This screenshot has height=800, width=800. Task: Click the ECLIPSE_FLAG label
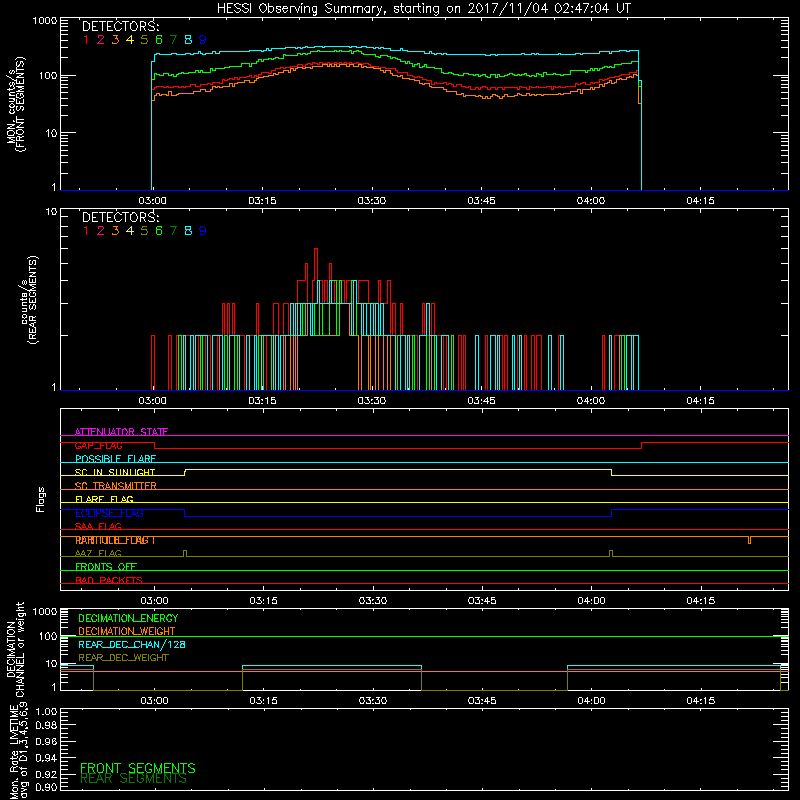[109, 513]
